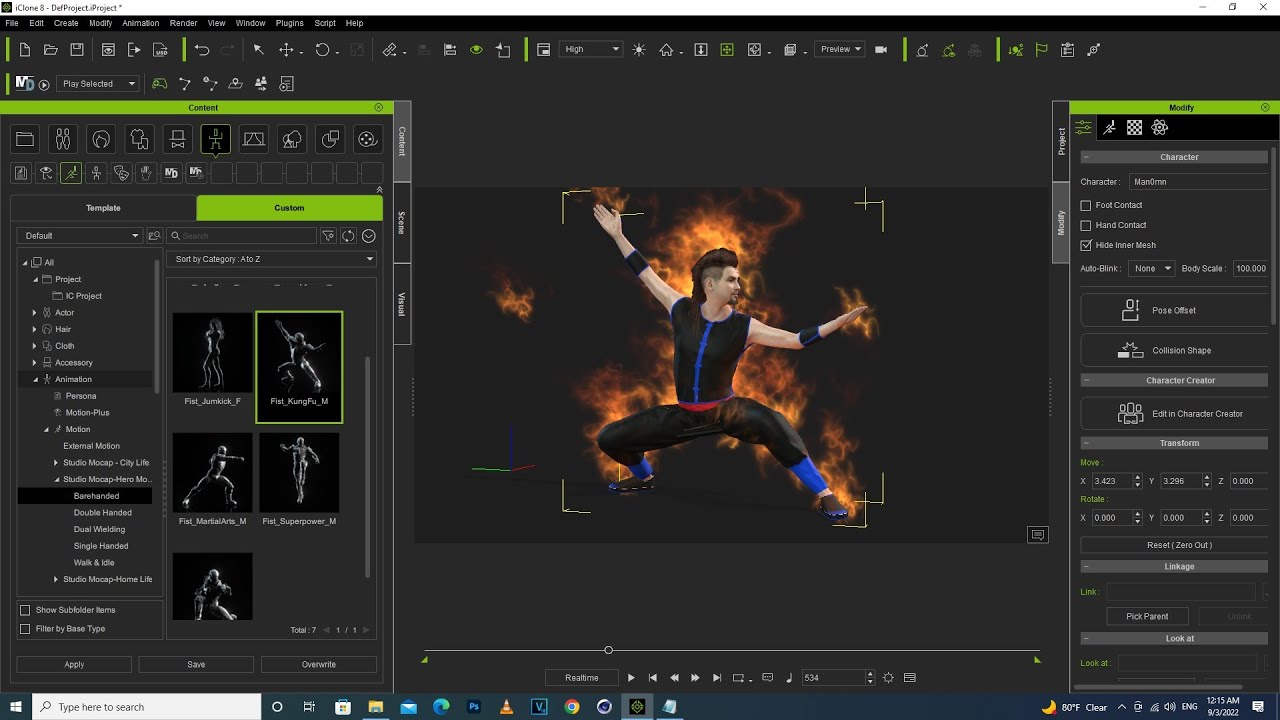1280x720 pixels.
Task: Switch to the Scene side tab
Action: point(402,223)
